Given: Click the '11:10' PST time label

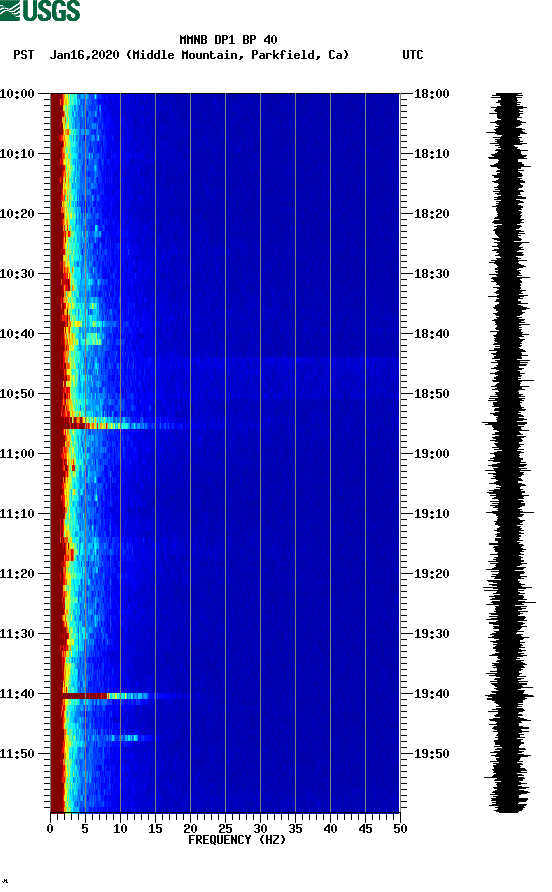Looking at the screenshot, I should (17, 514).
